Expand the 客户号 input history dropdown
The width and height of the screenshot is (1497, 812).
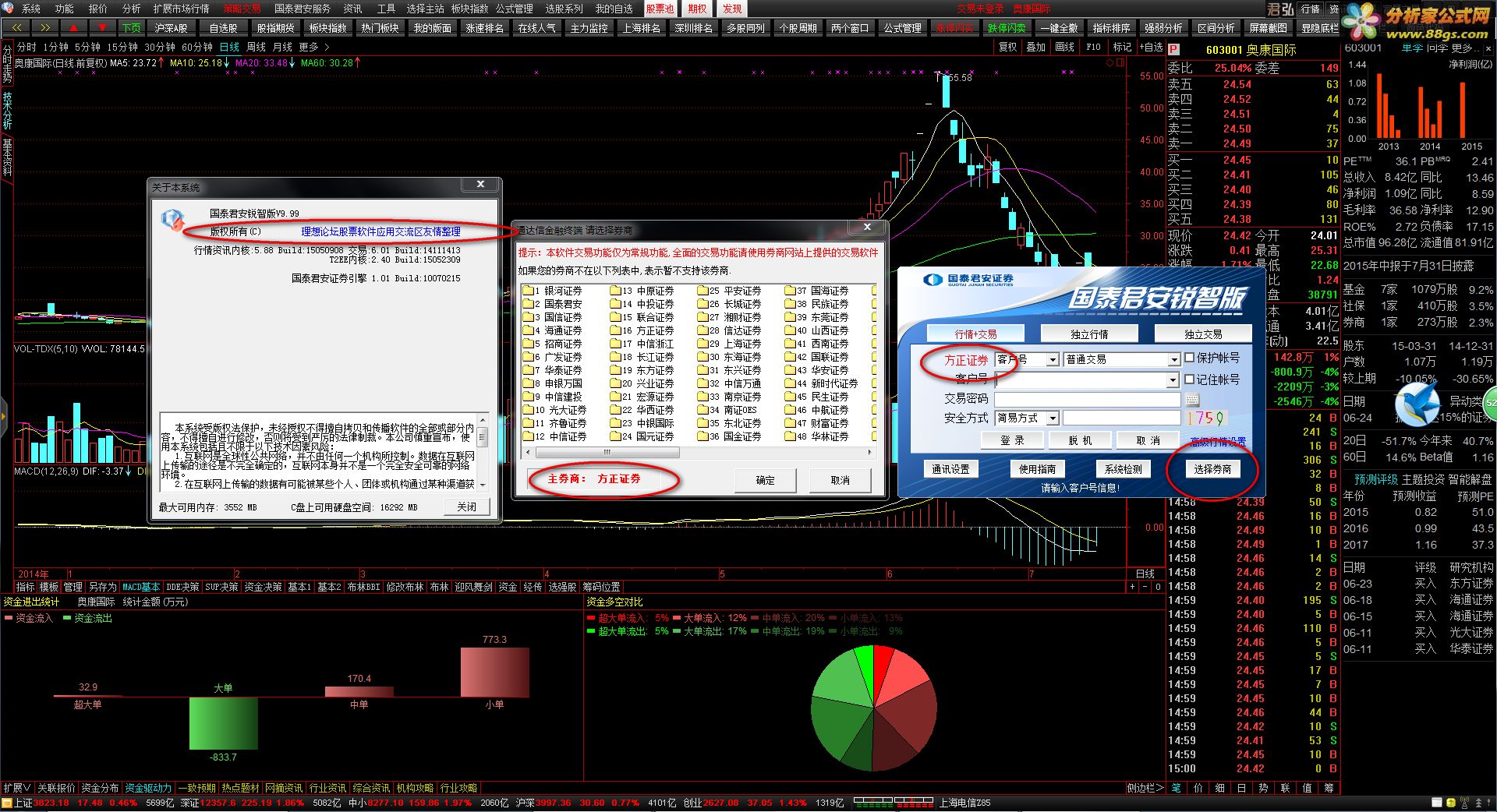[x=1172, y=380]
